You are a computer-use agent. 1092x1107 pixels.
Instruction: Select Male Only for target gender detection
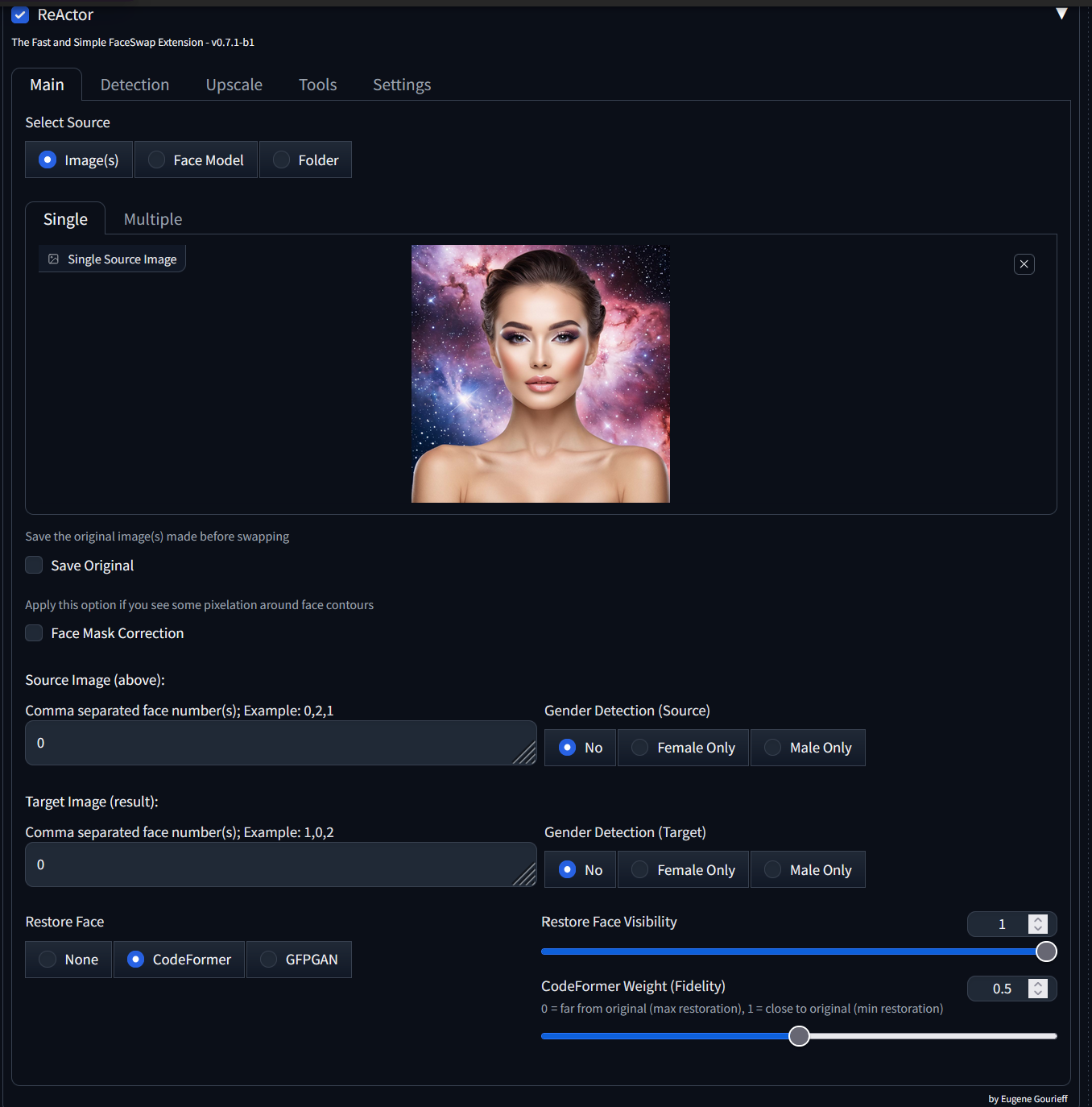coord(772,869)
